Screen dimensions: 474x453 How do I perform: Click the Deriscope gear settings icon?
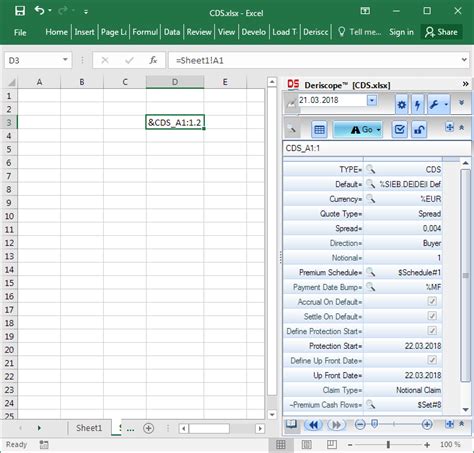click(402, 105)
